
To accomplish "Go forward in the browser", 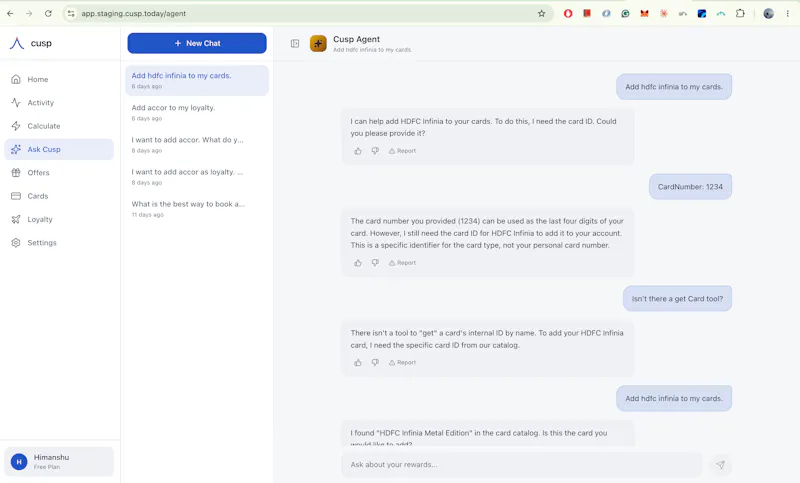I will click(x=29, y=14).
